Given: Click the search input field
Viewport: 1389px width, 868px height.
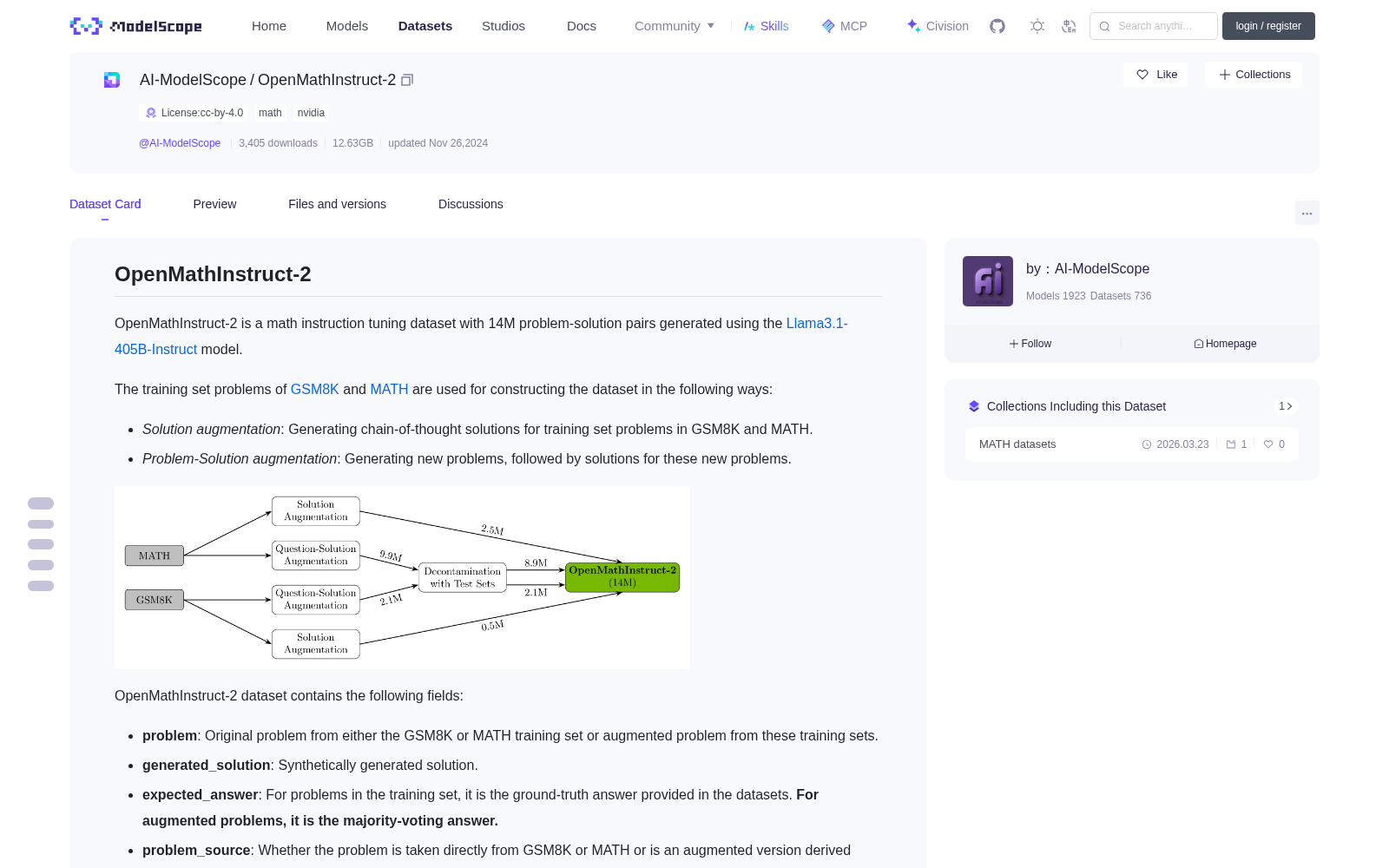Looking at the screenshot, I should 1154,26.
